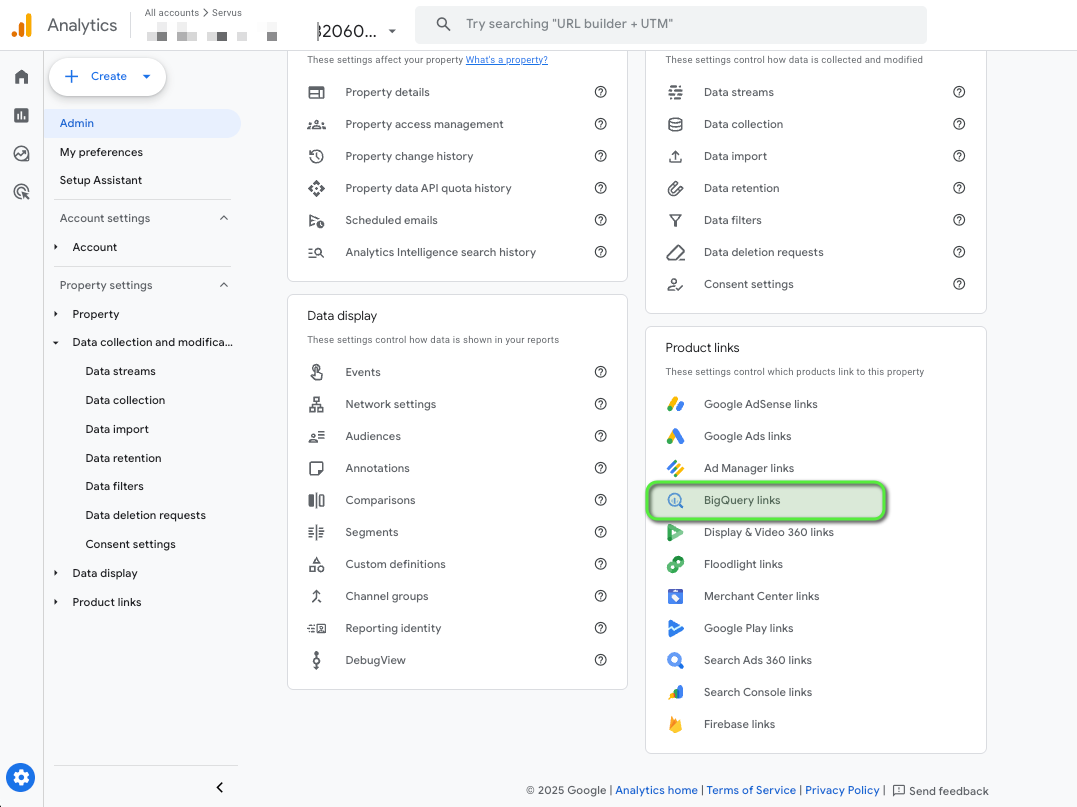Viewport: 1077px width, 807px height.
Task: Open help for Data retention
Action: (959, 188)
